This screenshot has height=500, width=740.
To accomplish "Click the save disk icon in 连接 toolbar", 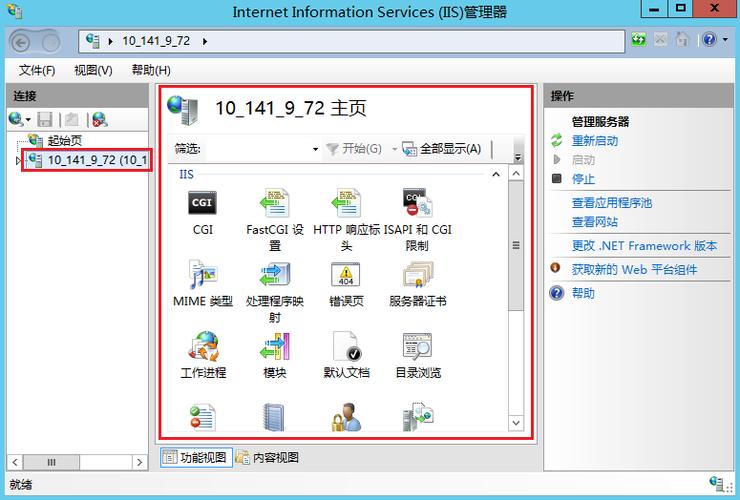I will point(45,119).
